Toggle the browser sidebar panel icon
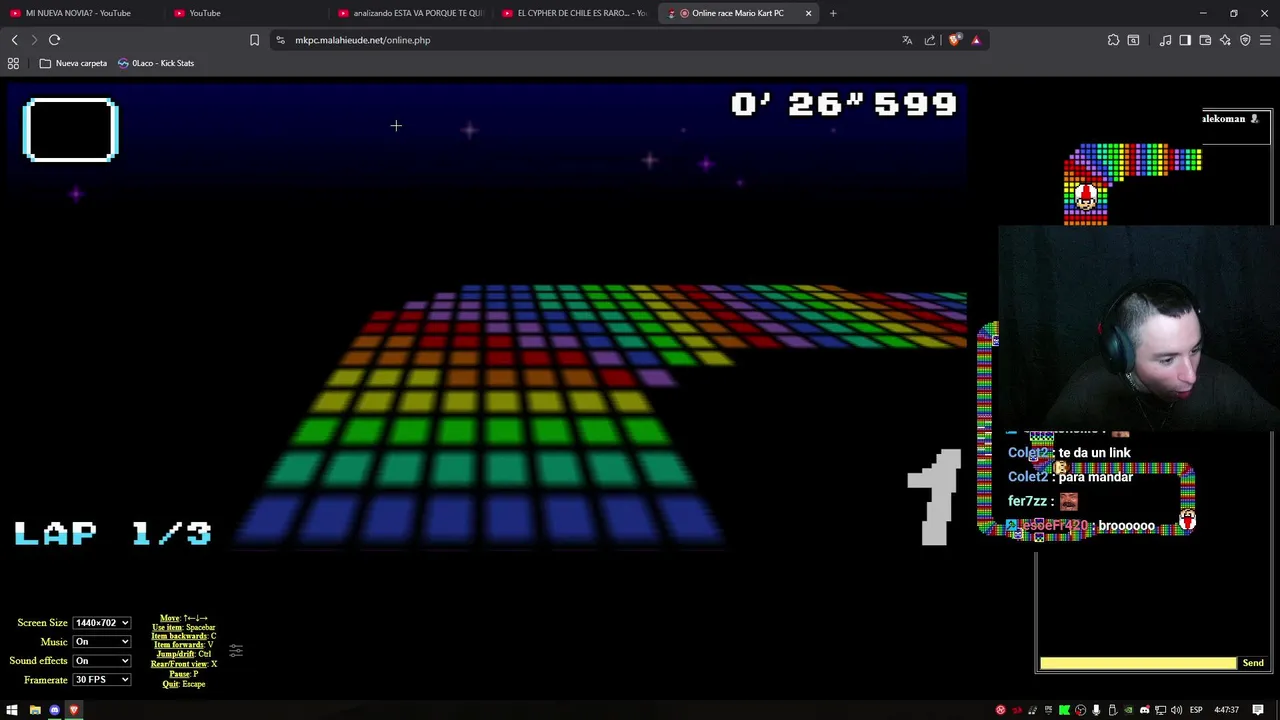Image resolution: width=1280 pixels, height=720 pixels. coord(1185,40)
